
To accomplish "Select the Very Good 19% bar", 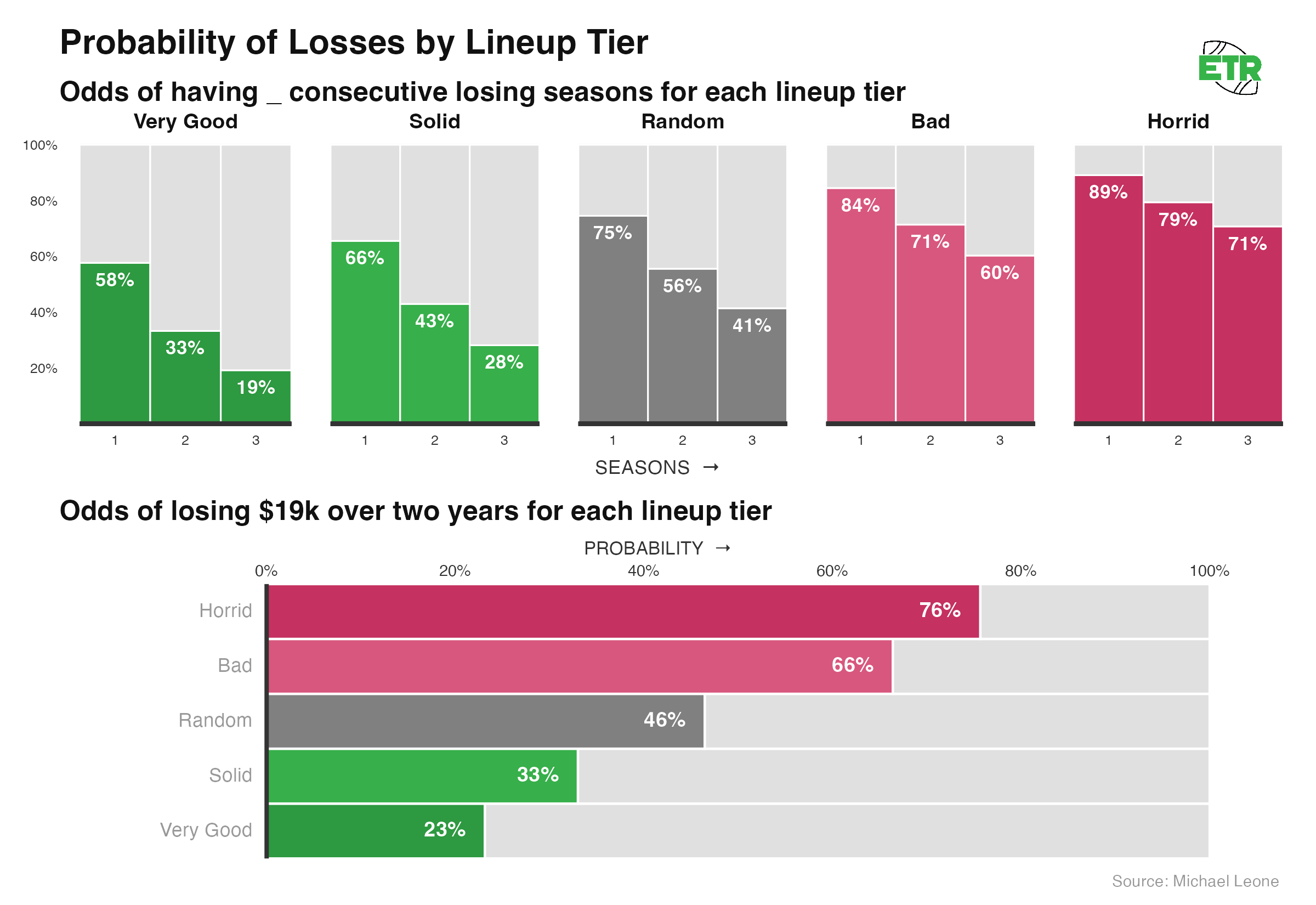I will coord(256,396).
